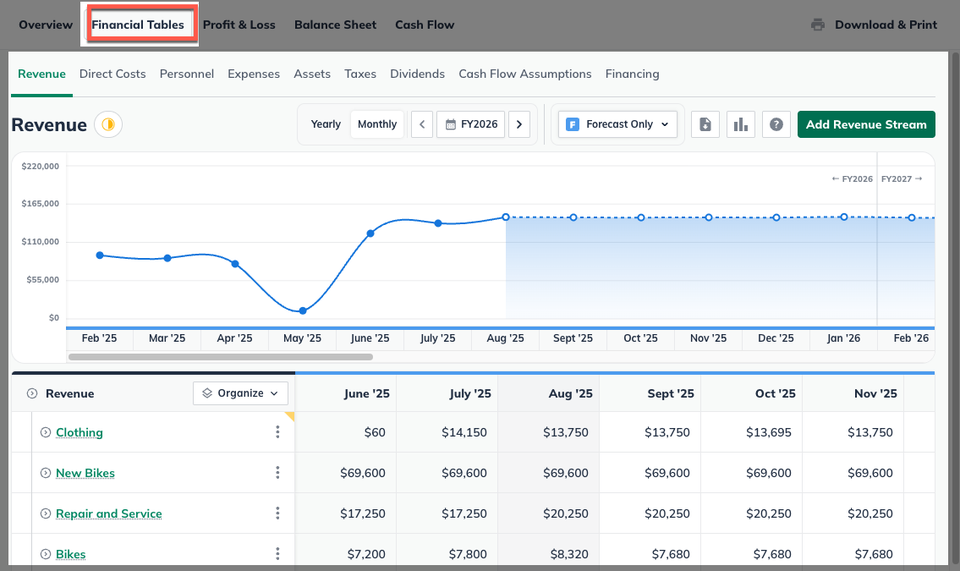Click the Clothing July '25 cell $14,150
Viewport: 960px width, 571px height.
pos(448,432)
